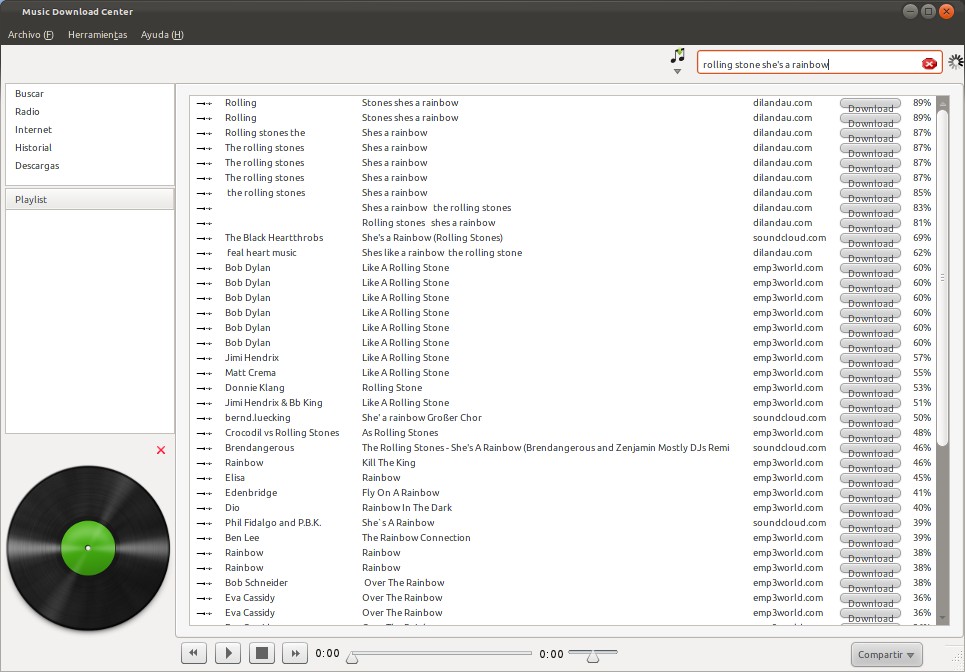The image size is (965, 672).
Task: Rewind using the previous track button
Action: [x=193, y=652]
